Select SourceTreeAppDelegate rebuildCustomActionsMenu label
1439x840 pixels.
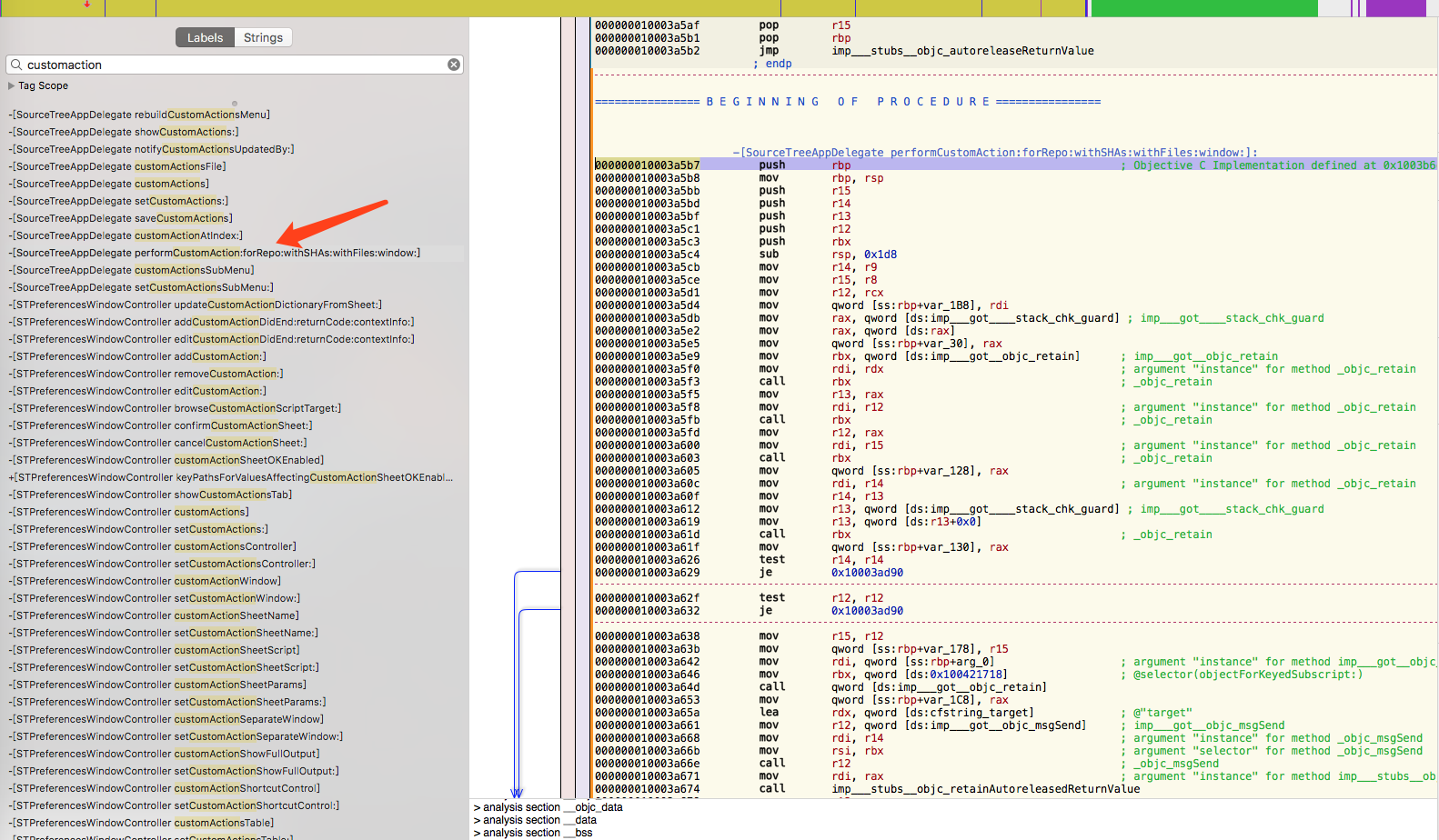(x=140, y=115)
